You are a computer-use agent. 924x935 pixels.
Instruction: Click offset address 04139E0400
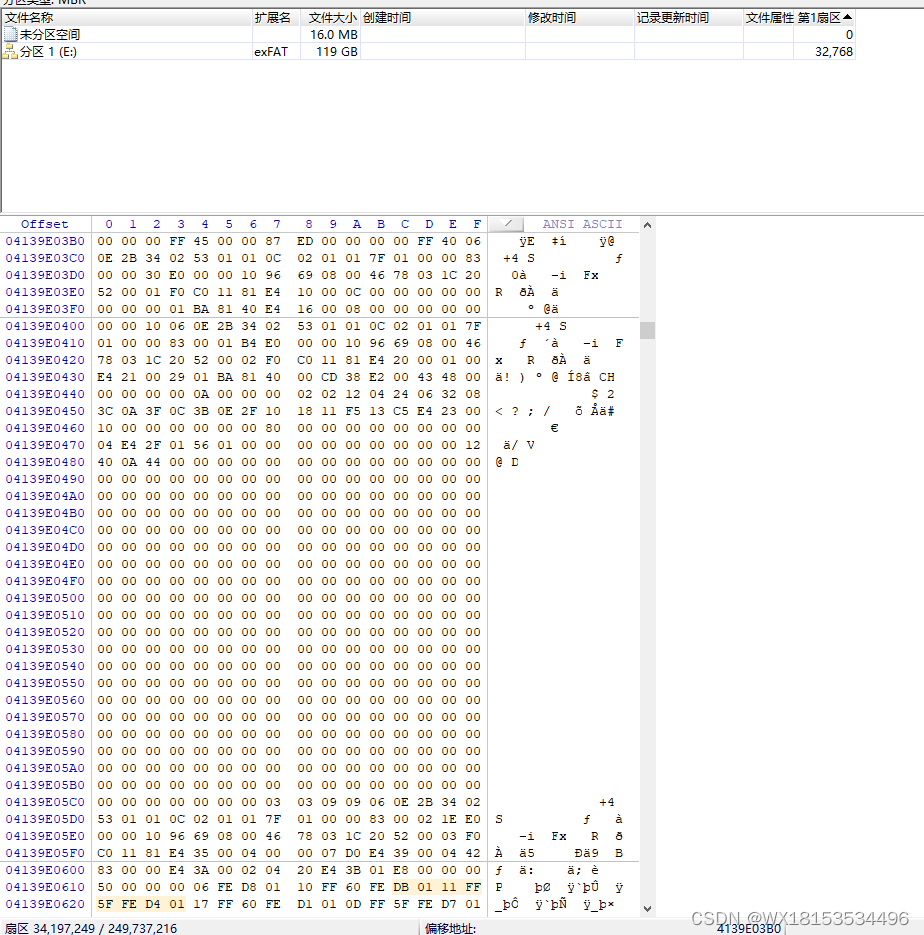[45, 326]
